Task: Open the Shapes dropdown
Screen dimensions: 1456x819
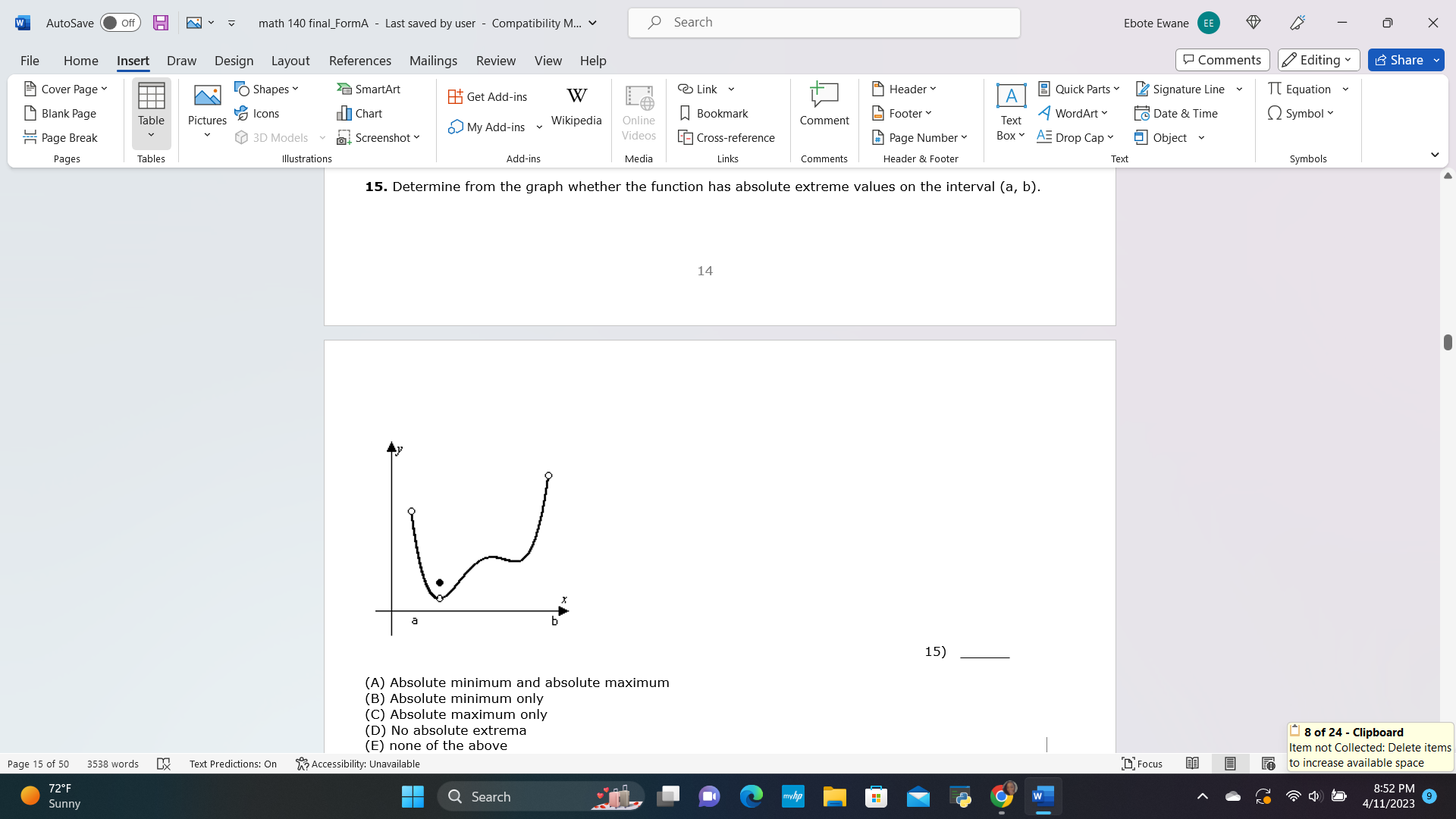Action: click(266, 89)
